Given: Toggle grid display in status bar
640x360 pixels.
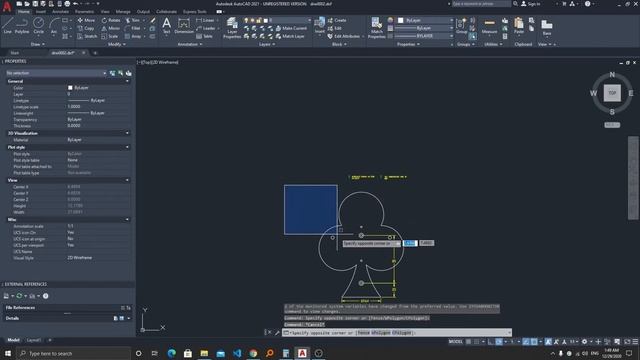Looking at the screenshot, I should pyautogui.click(x=469, y=342).
